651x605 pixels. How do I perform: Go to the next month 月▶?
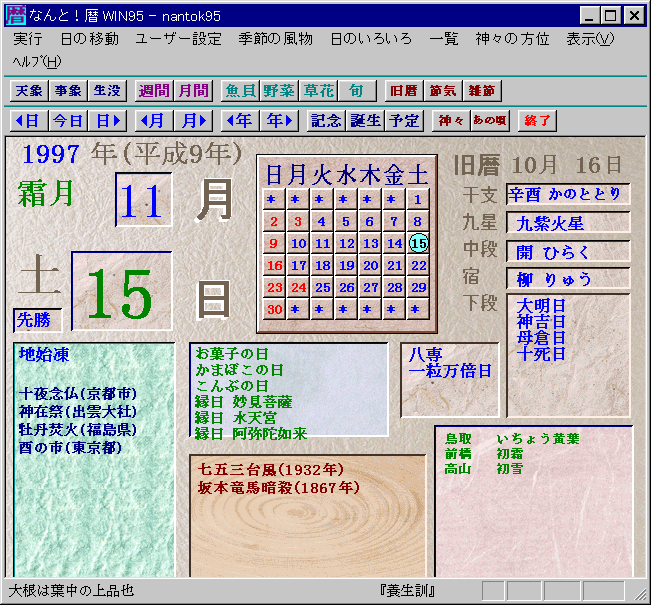click(193, 121)
